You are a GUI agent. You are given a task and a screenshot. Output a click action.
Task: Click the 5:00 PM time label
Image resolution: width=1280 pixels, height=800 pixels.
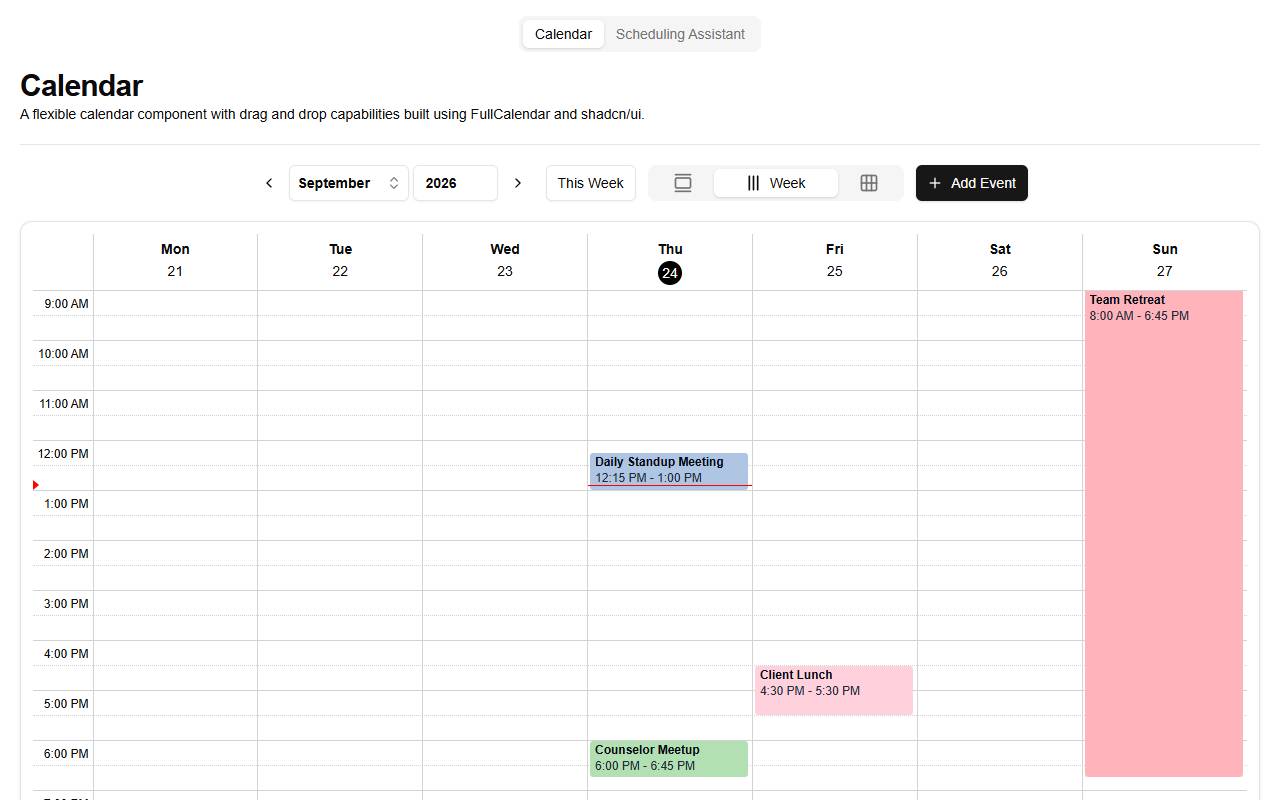[66, 704]
